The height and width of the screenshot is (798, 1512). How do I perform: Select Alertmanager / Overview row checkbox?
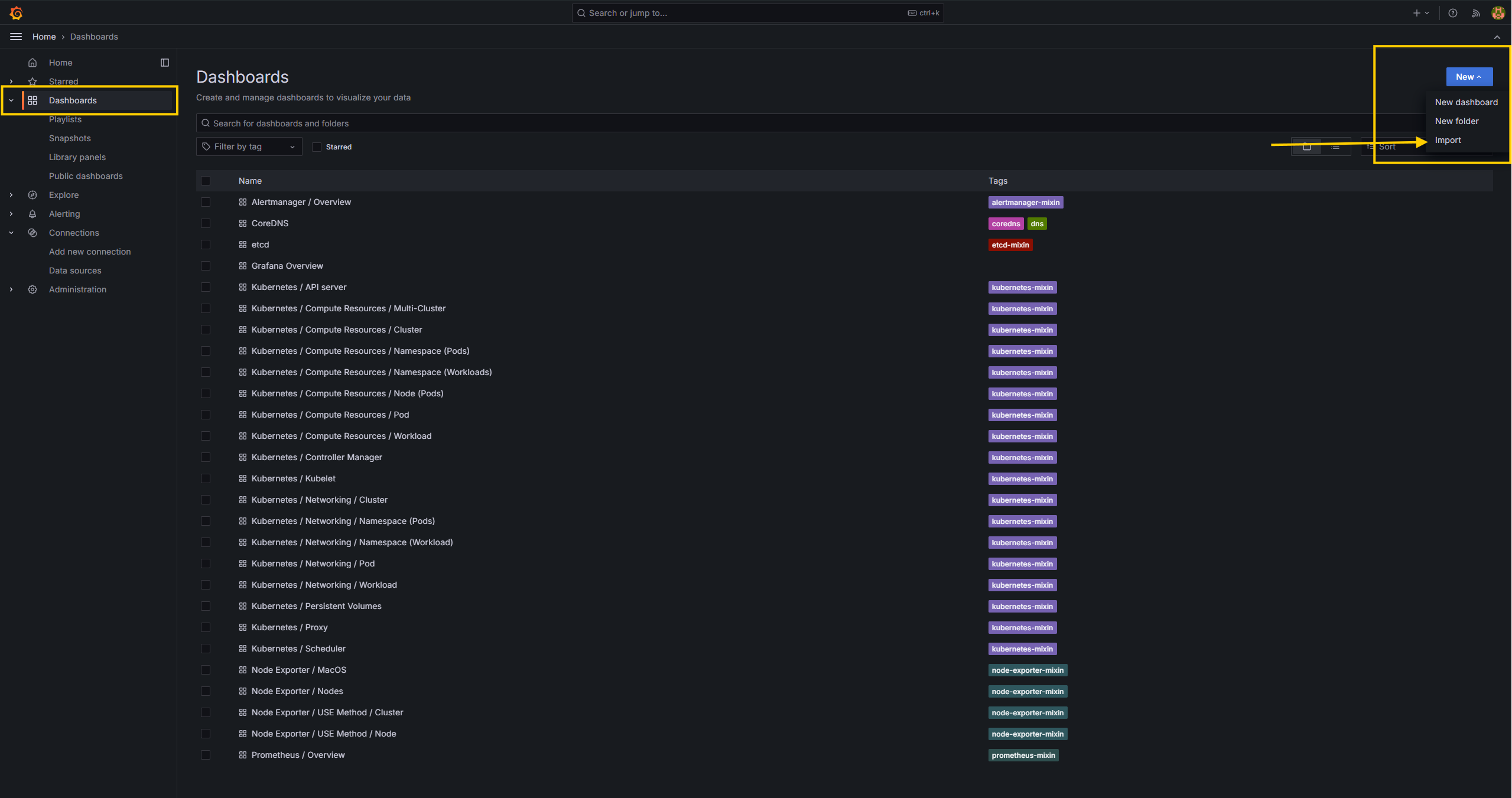pyautogui.click(x=206, y=202)
